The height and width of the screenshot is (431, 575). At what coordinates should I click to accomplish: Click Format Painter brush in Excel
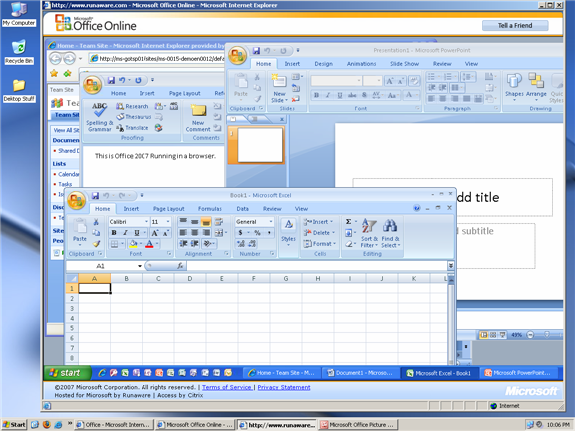click(x=96, y=243)
